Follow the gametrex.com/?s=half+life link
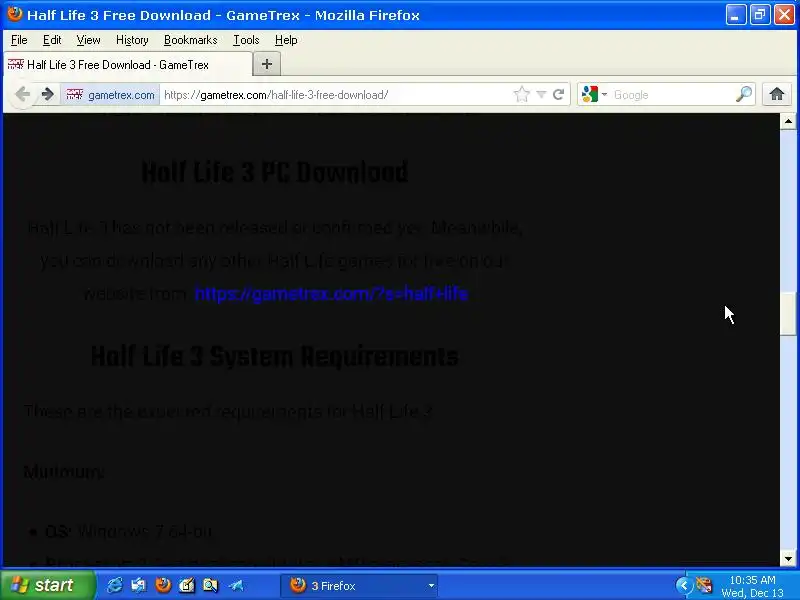The height and width of the screenshot is (600, 800). 331,294
